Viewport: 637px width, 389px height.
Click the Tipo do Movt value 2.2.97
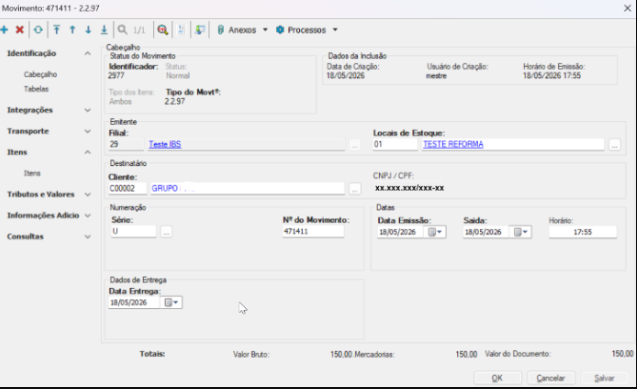(x=175, y=102)
